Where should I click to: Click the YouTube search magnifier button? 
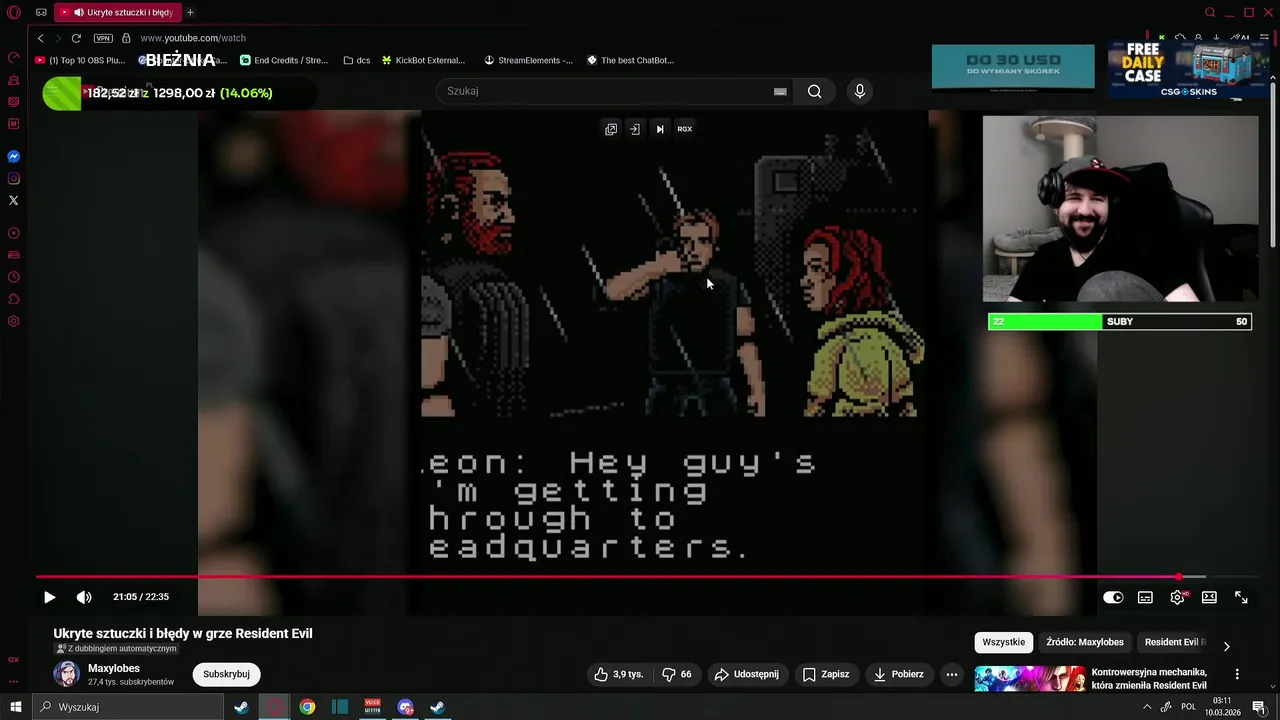(814, 91)
